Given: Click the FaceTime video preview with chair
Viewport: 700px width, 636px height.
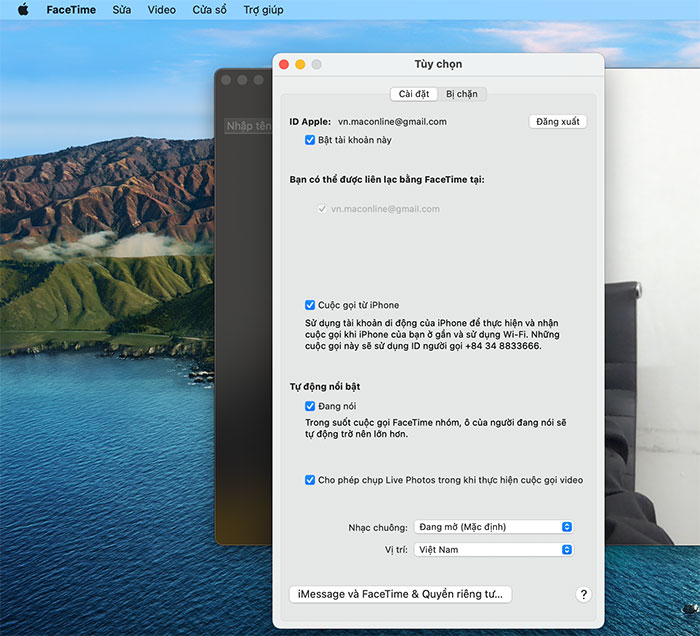Looking at the screenshot, I should [x=652, y=308].
